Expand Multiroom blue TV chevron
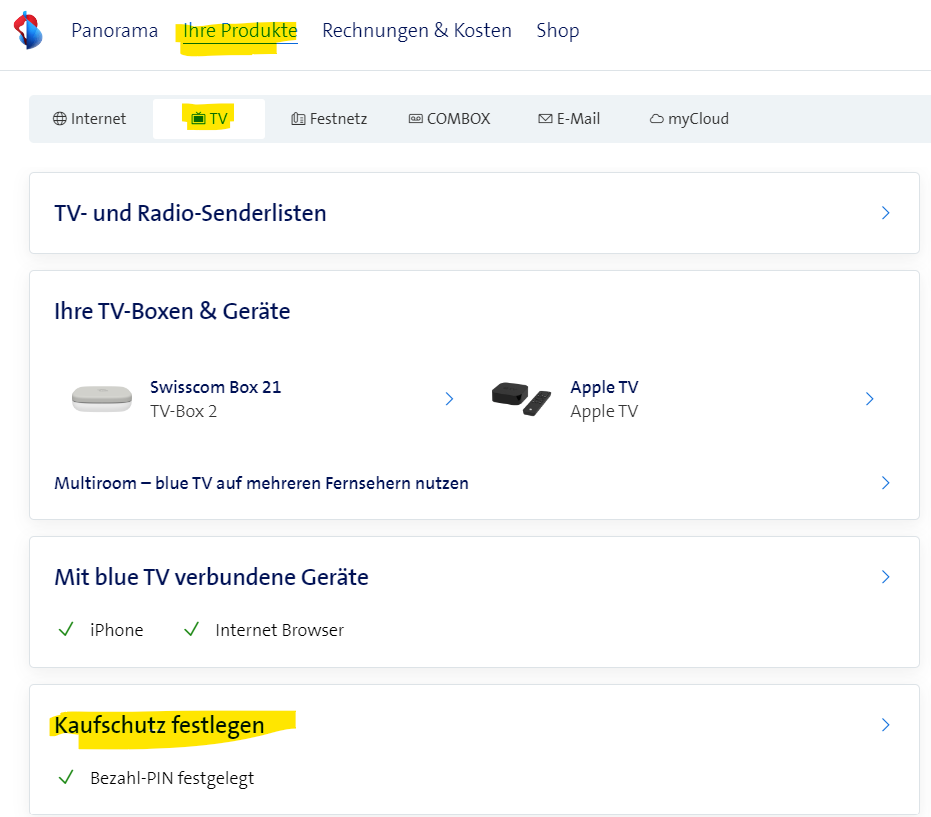Viewport: 931px width, 817px height. coord(885,483)
